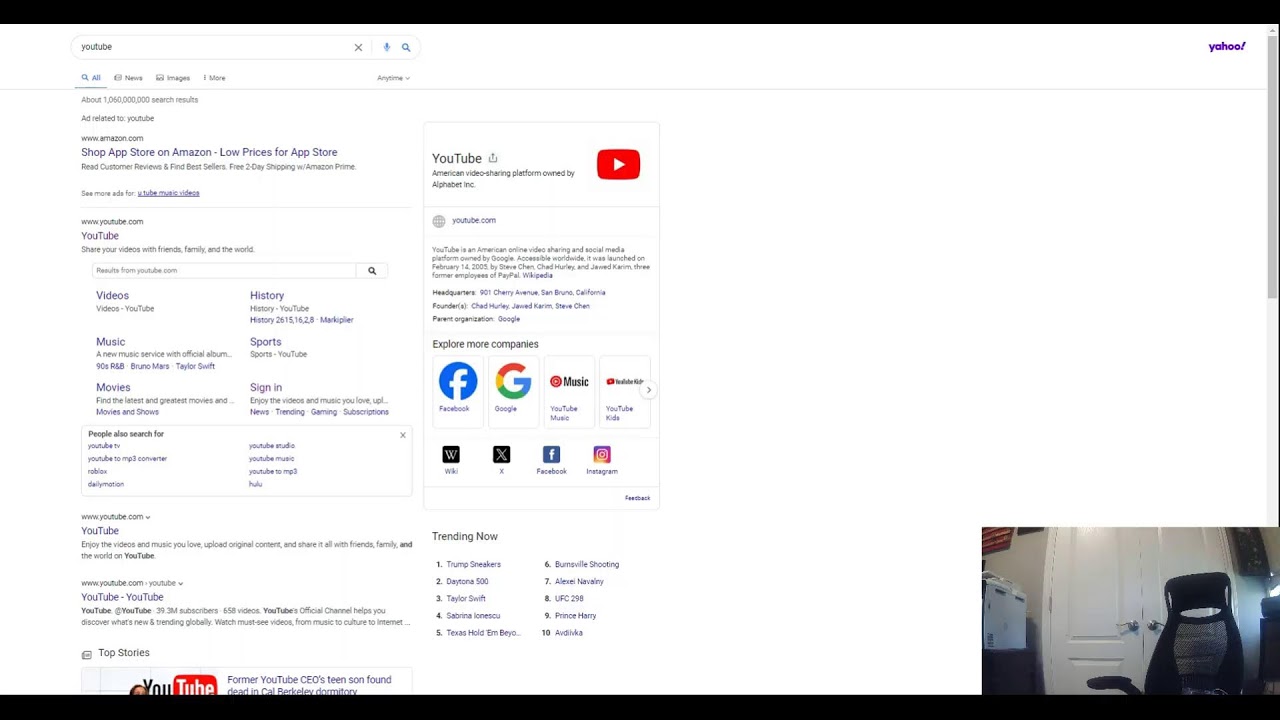This screenshot has width=1280, height=720.
Task: Select the All results tab
Action: (91, 78)
